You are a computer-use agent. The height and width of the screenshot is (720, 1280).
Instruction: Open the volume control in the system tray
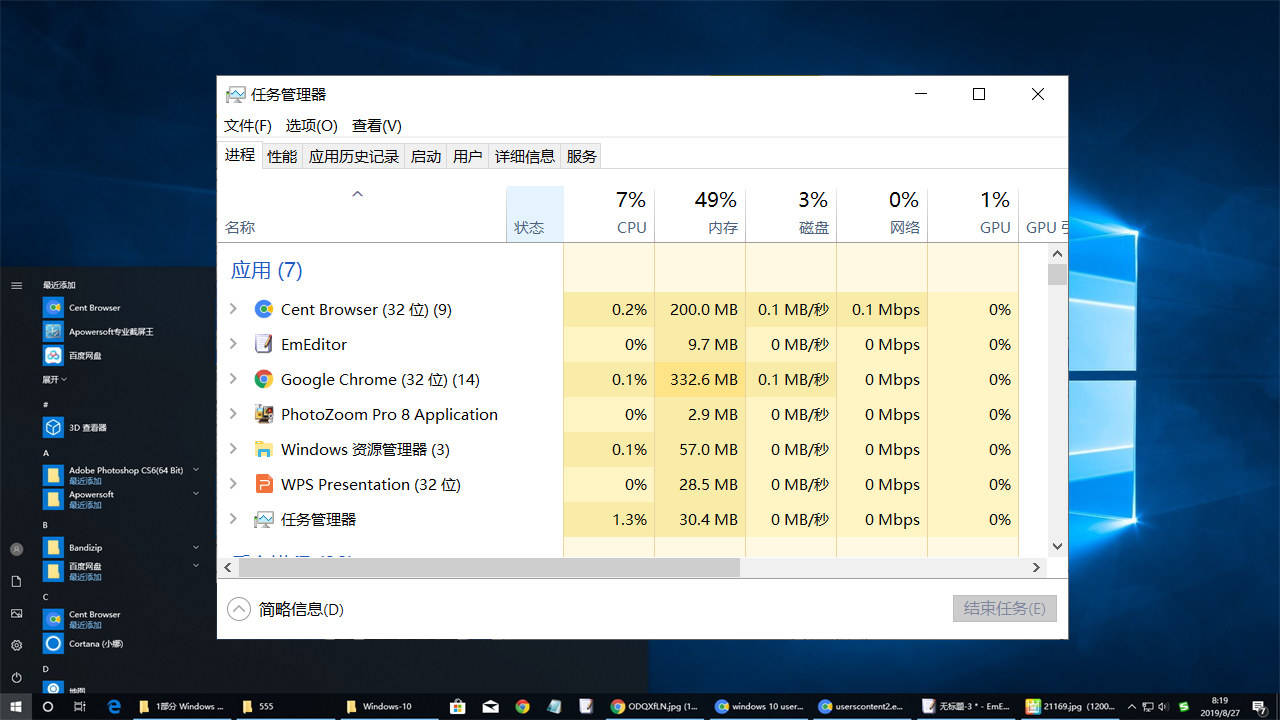tap(1163, 706)
